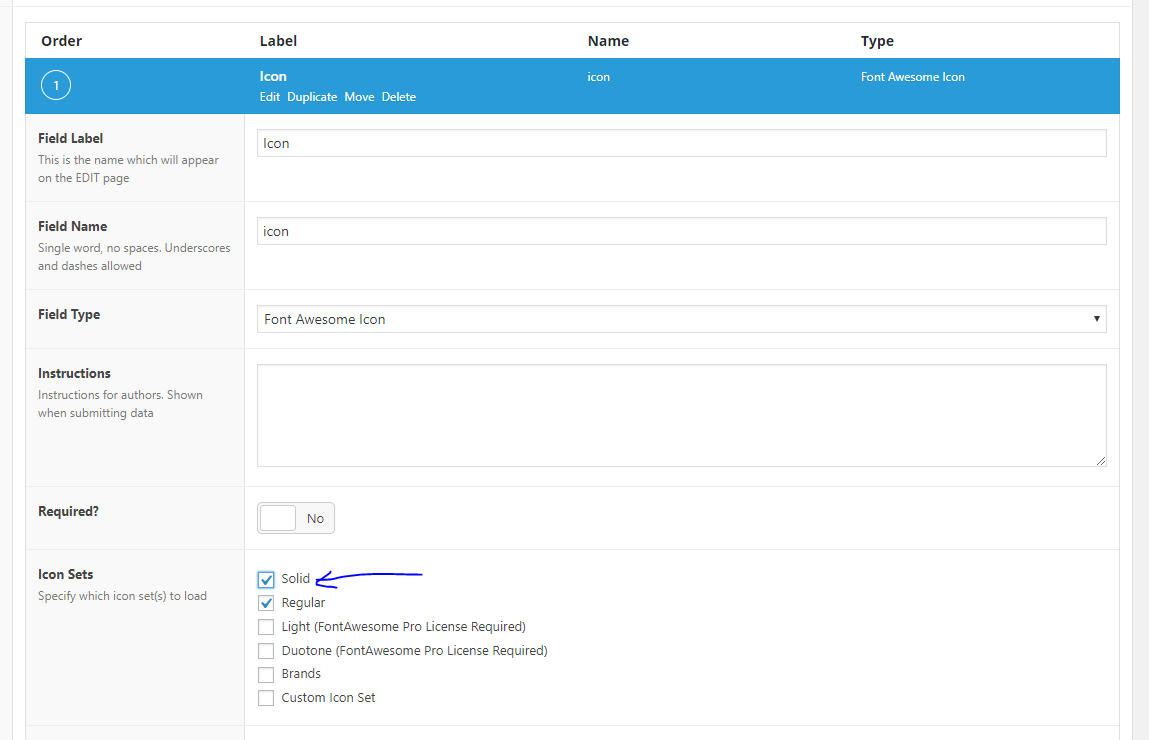This screenshot has width=1149, height=740.
Task: Toggle the Required switch
Action: [296, 518]
